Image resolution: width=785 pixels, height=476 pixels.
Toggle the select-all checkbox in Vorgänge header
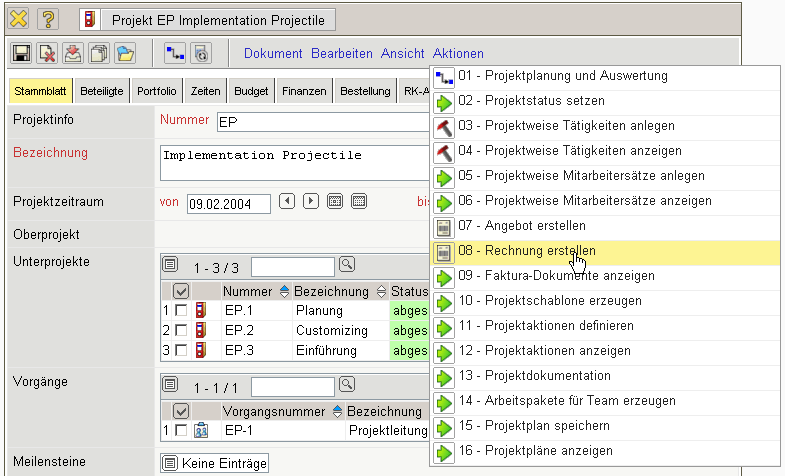pyautogui.click(x=181, y=411)
